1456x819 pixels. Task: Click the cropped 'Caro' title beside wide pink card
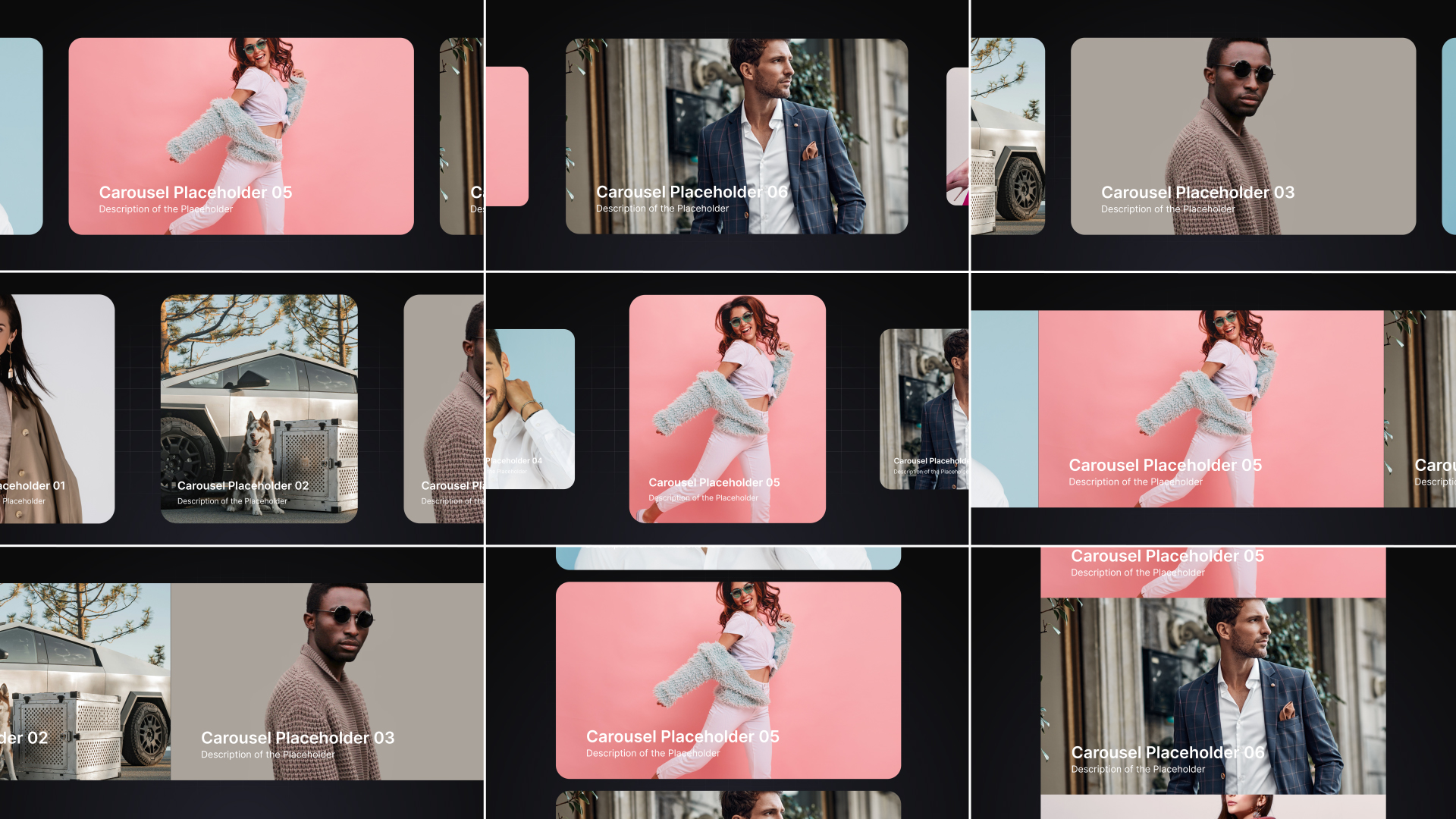click(1433, 465)
